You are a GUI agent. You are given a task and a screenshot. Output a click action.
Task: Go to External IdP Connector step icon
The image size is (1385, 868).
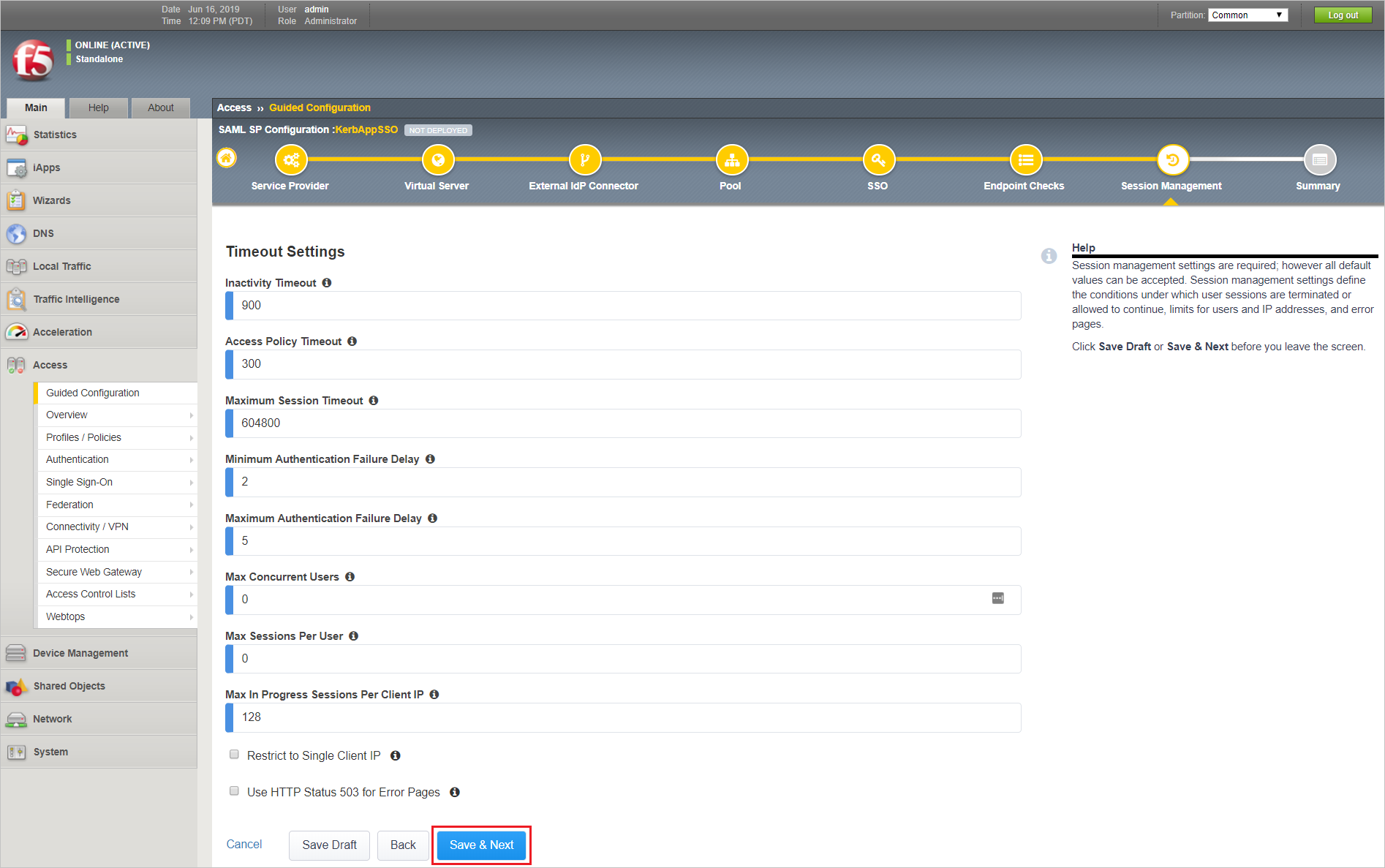tap(585, 160)
